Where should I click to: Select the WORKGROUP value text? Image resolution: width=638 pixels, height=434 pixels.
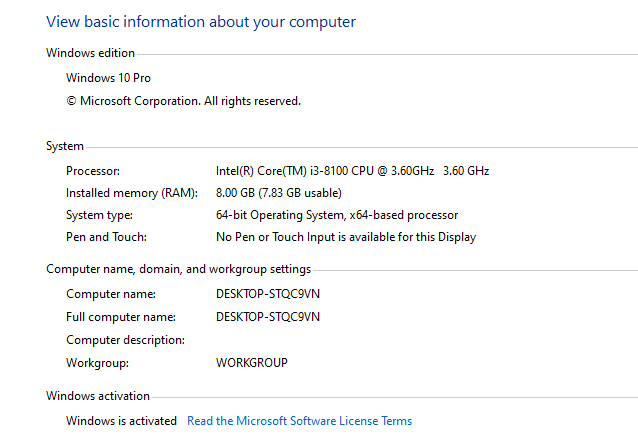[x=251, y=363]
